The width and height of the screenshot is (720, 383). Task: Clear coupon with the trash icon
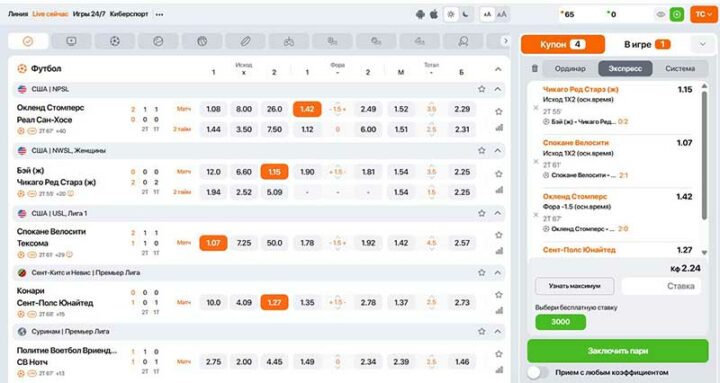[x=534, y=68]
